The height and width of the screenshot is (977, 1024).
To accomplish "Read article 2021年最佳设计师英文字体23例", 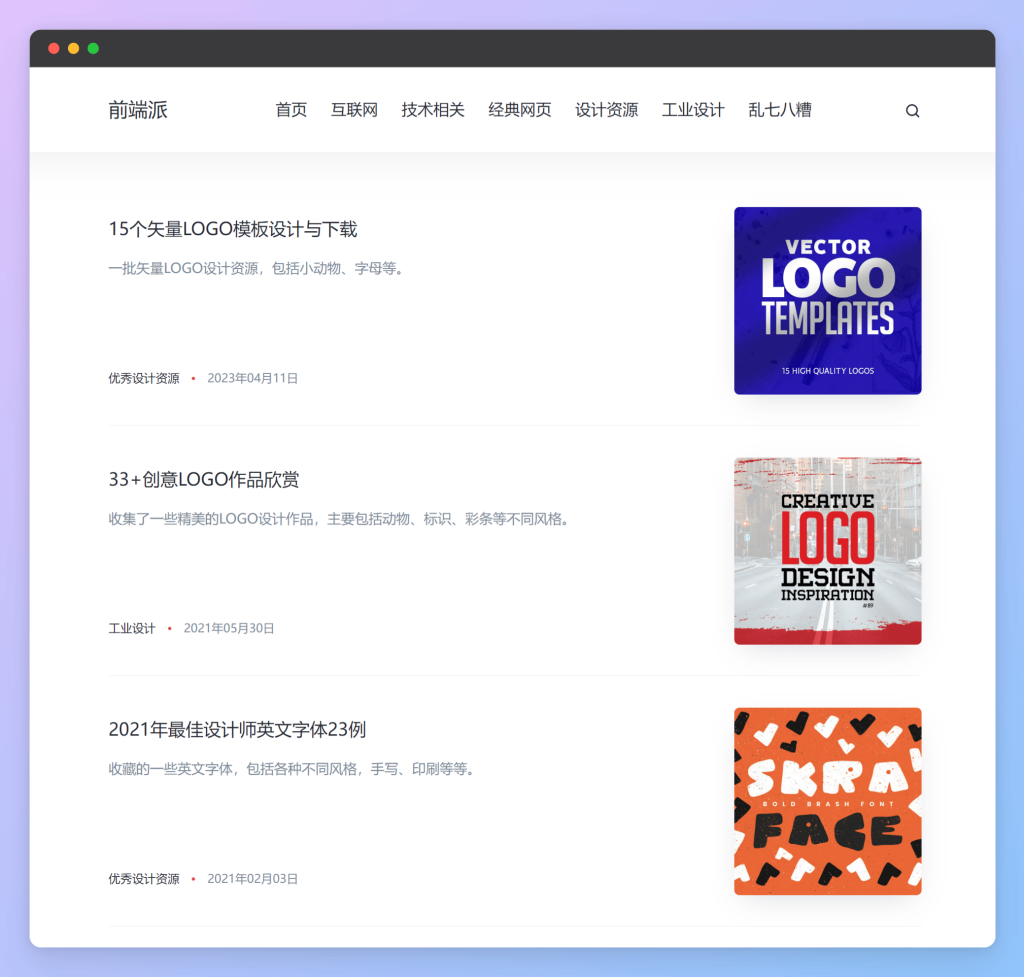I will pos(237,730).
